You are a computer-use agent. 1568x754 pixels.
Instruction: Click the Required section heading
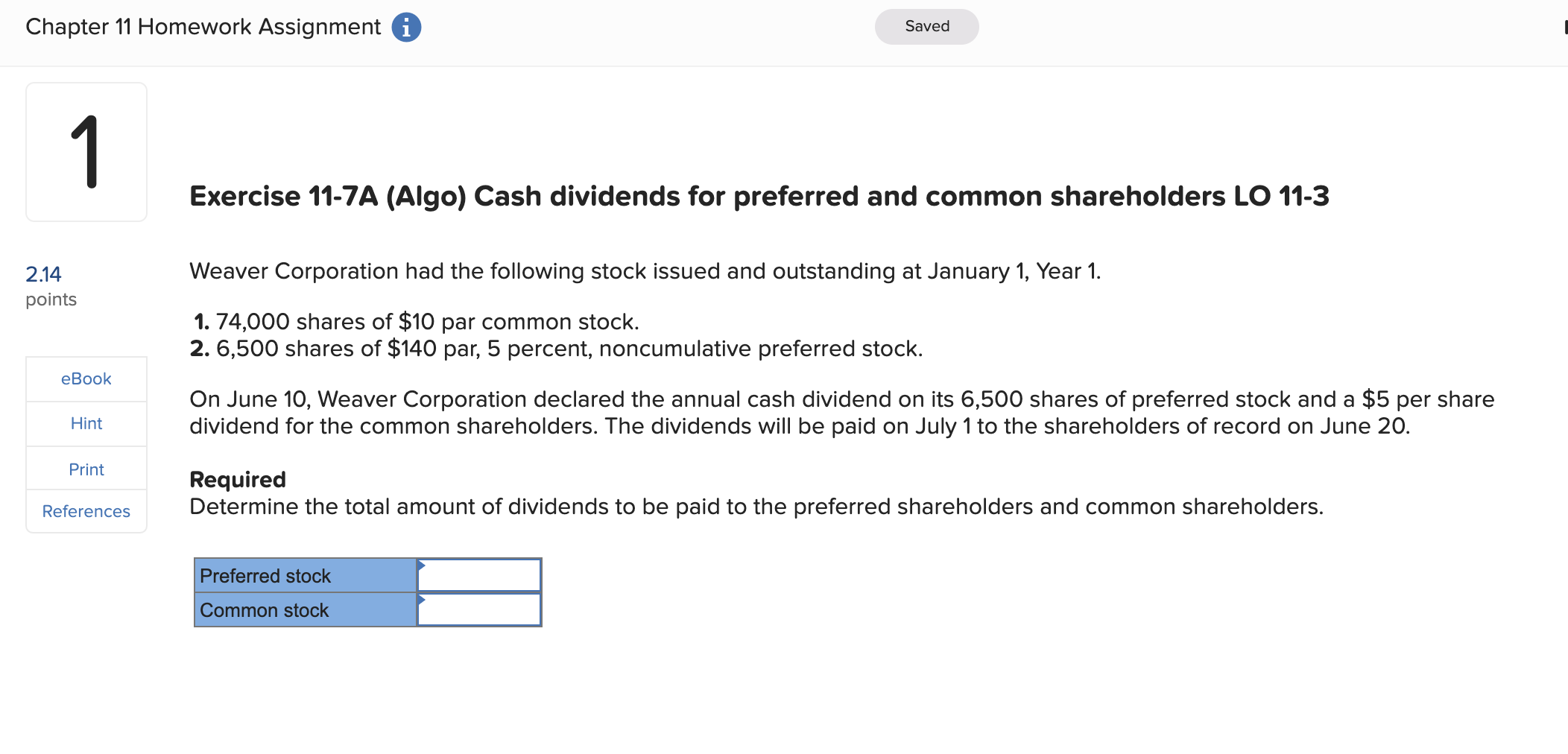(238, 479)
